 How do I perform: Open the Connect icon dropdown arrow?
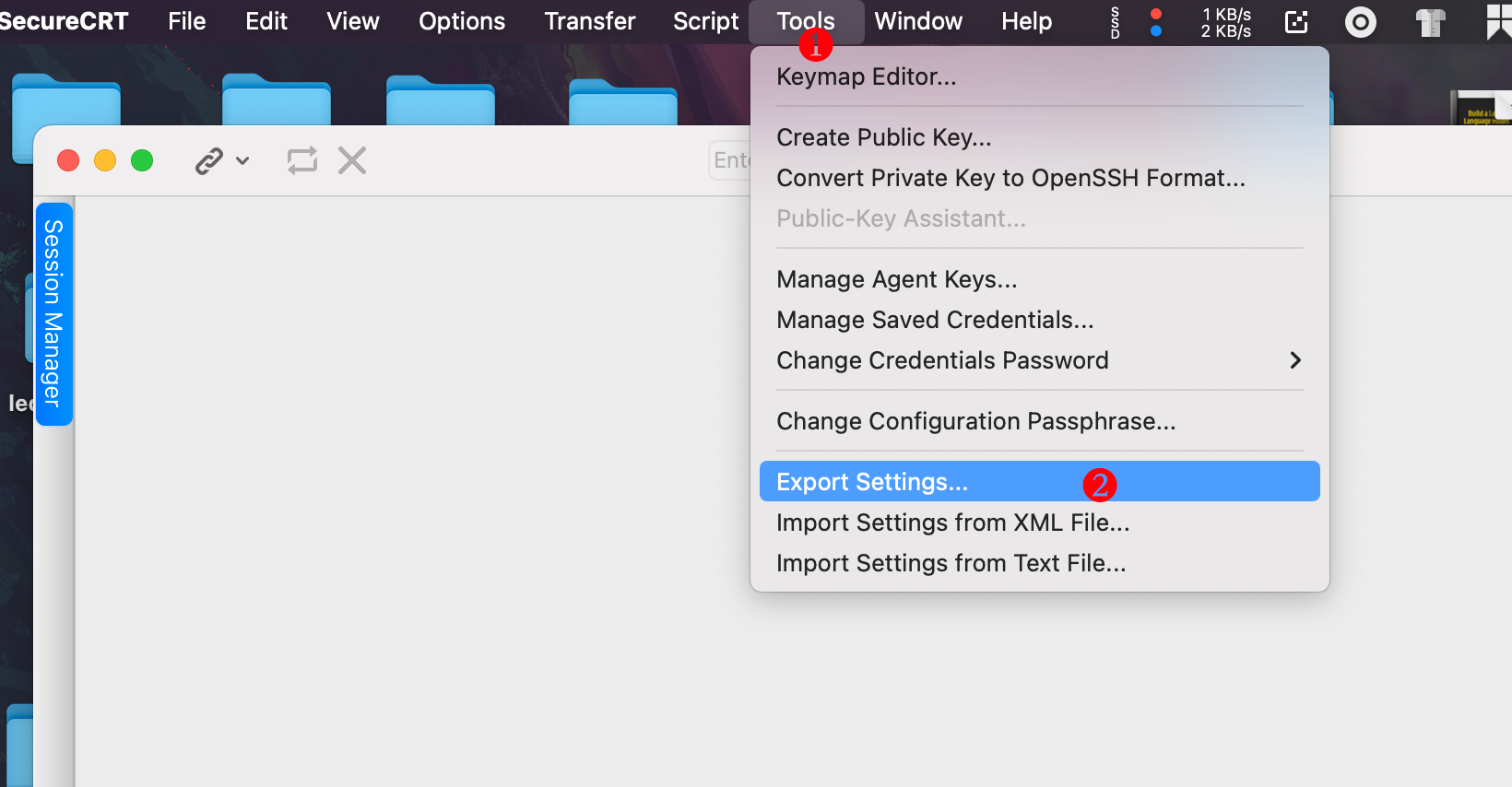coord(242,161)
